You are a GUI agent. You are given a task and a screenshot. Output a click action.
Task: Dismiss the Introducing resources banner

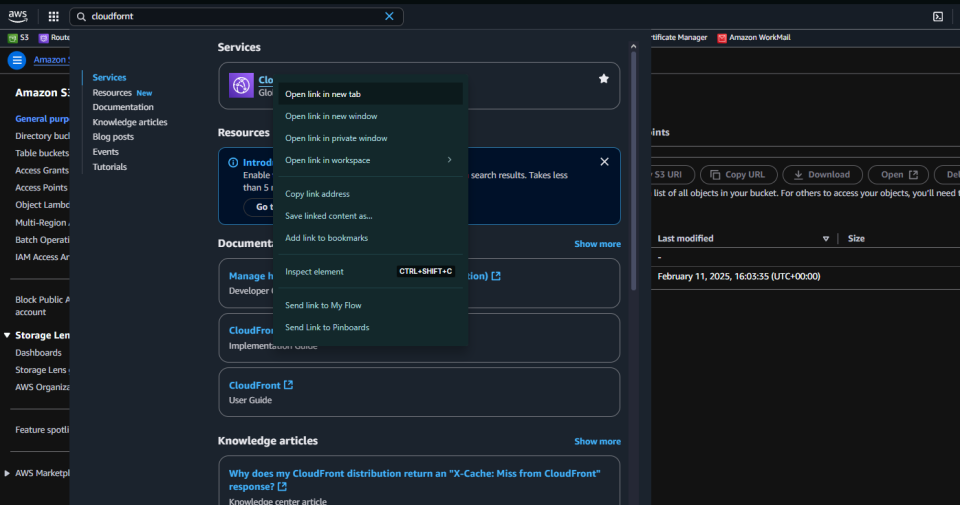pos(604,162)
